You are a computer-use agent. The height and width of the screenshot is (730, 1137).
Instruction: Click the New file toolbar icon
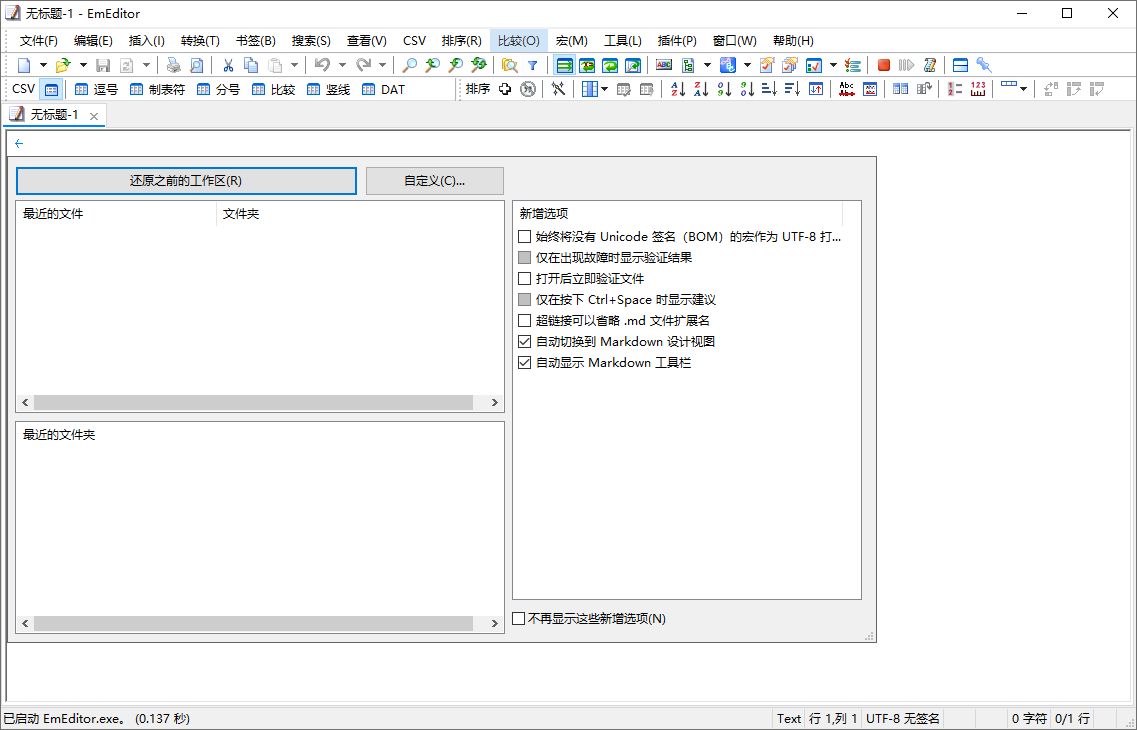(x=24, y=65)
